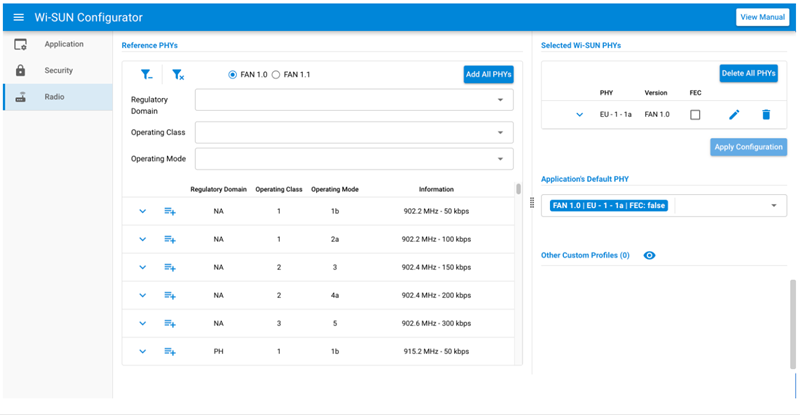Add the NA 902.2 MHz 50 kbps PHY

[170, 211]
